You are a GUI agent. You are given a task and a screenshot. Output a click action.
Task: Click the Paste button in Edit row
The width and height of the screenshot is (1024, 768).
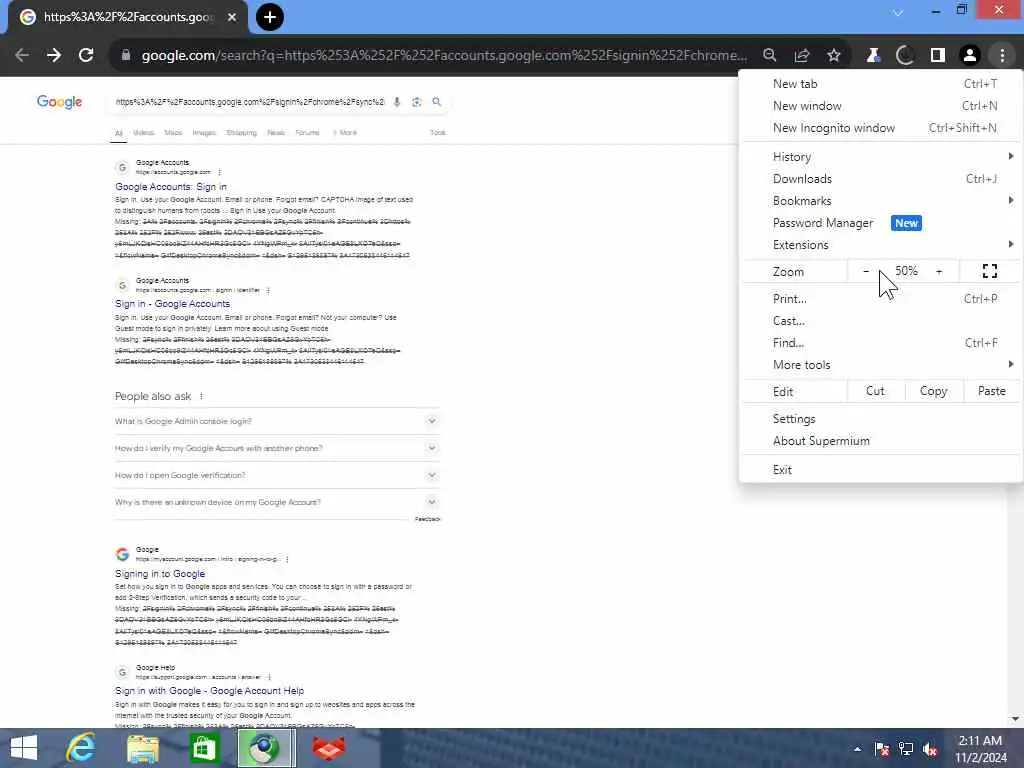point(991,391)
